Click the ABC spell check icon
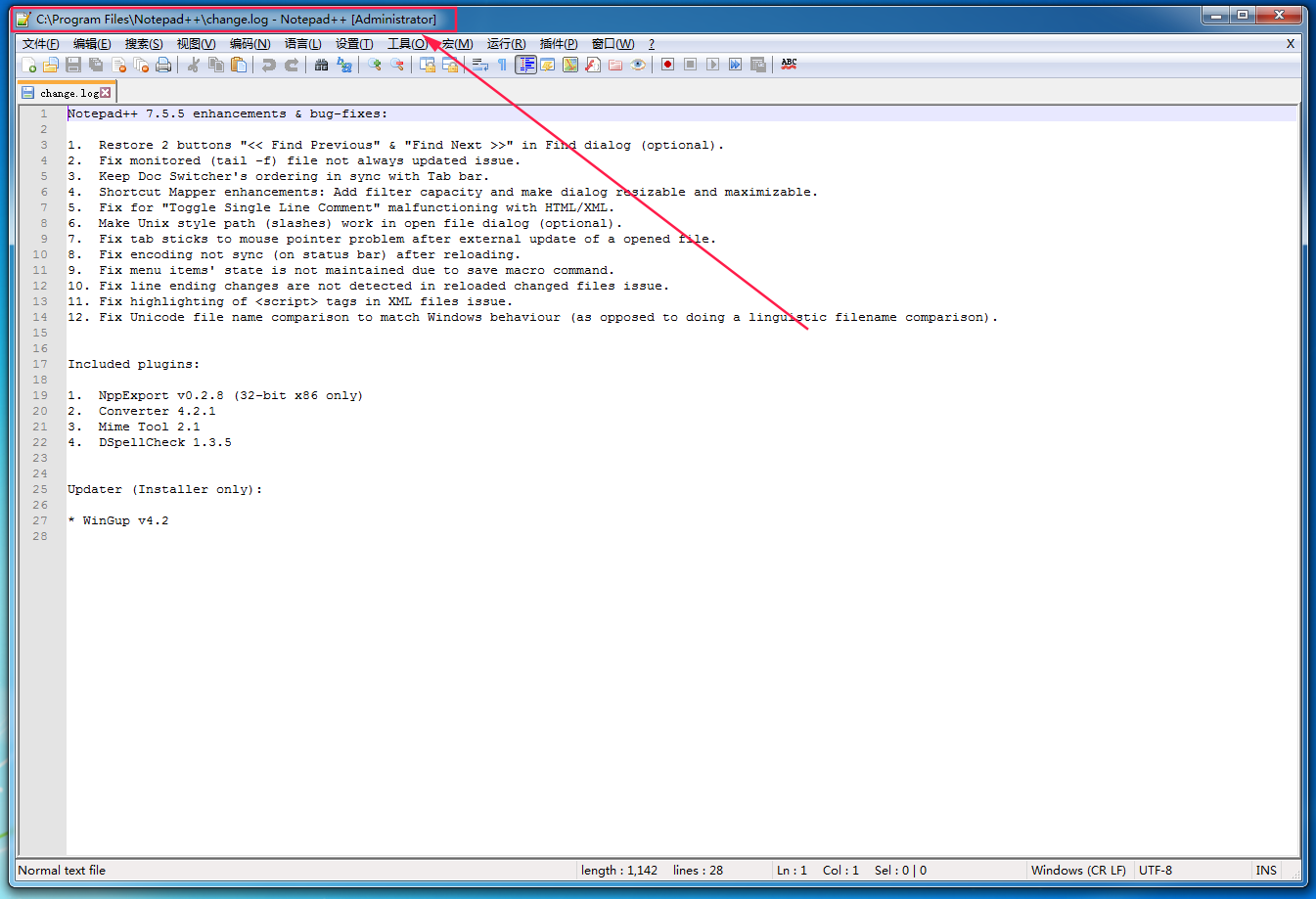This screenshot has height=899, width=1316. point(789,65)
